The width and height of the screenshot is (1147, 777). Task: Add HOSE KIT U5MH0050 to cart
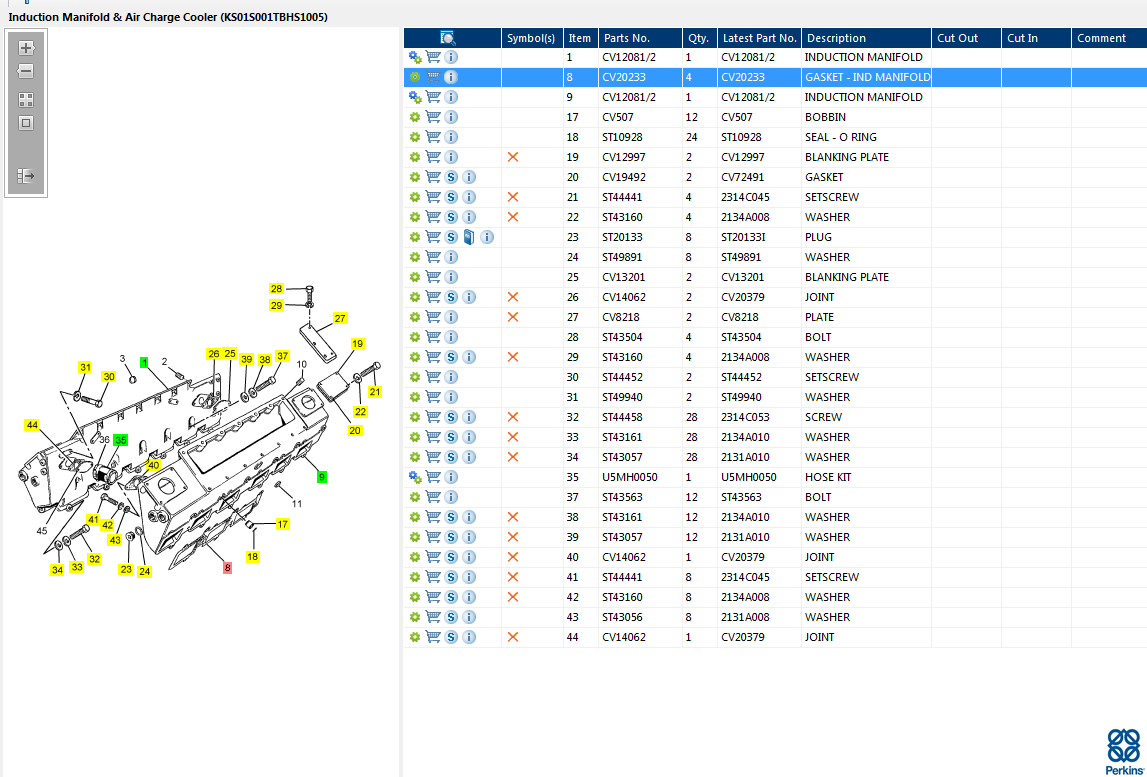pos(433,477)
